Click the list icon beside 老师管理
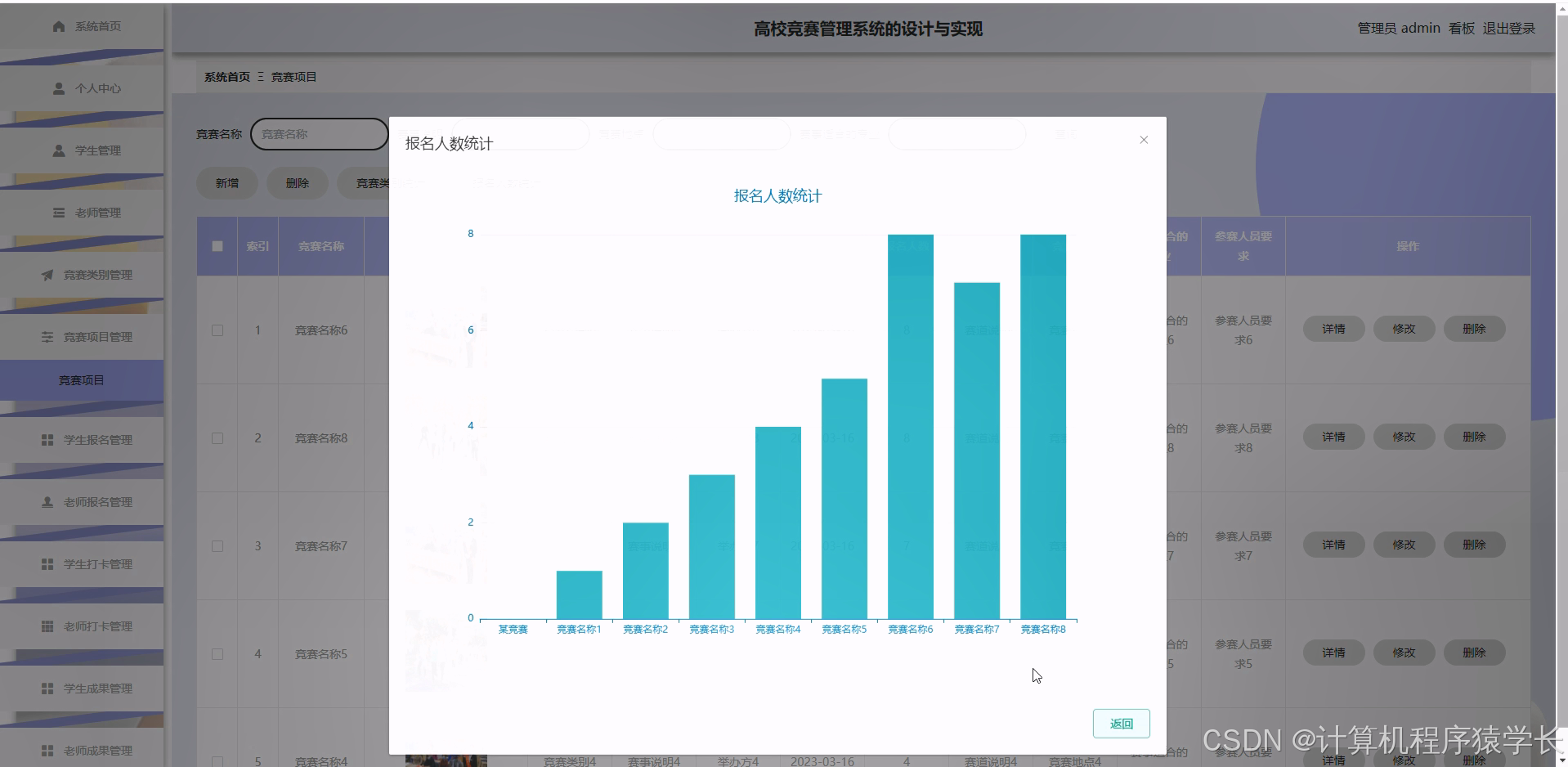The height and width of the screenshot is (767, 1568). 59,213
